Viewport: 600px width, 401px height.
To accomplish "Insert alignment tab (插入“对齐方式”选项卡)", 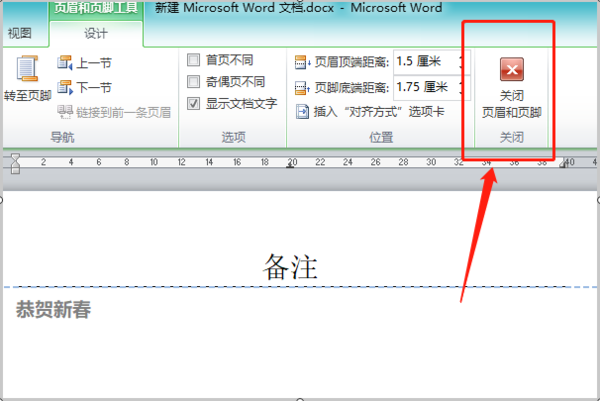I will point(370,112).
